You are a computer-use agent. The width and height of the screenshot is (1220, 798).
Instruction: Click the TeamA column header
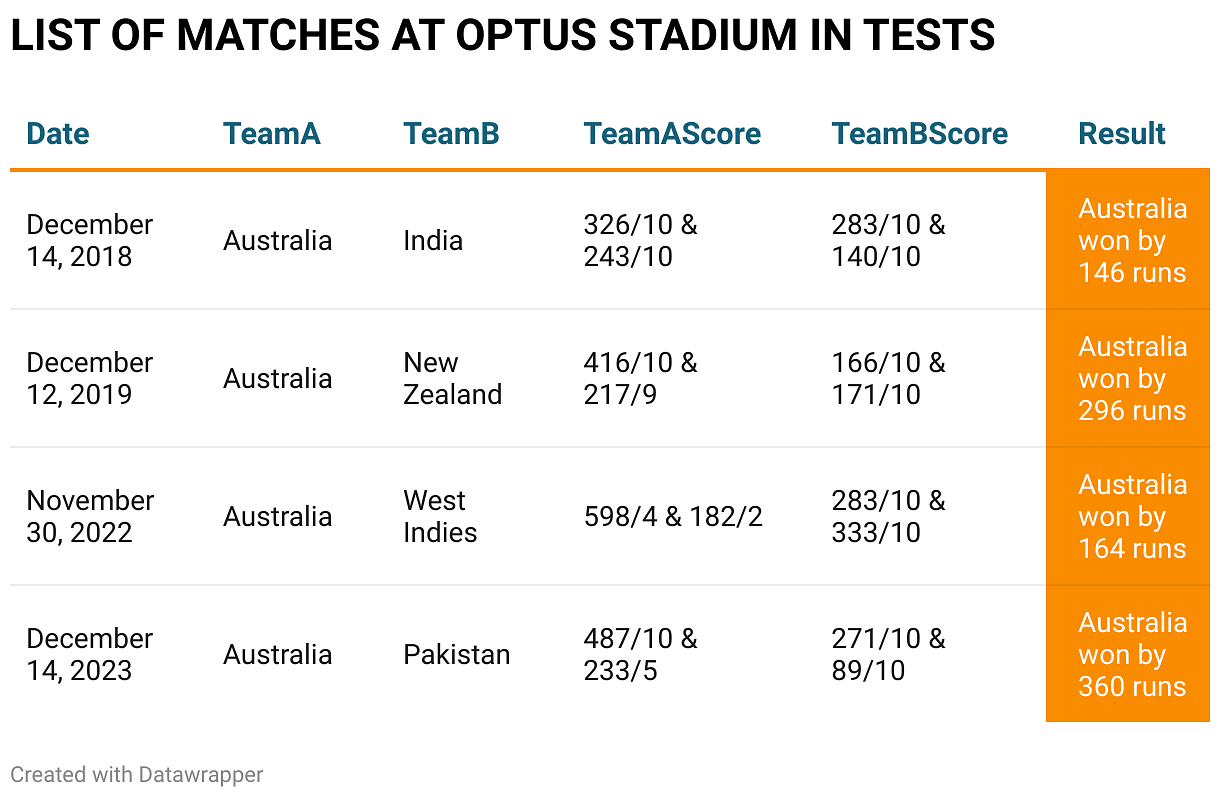coord(272,134)
